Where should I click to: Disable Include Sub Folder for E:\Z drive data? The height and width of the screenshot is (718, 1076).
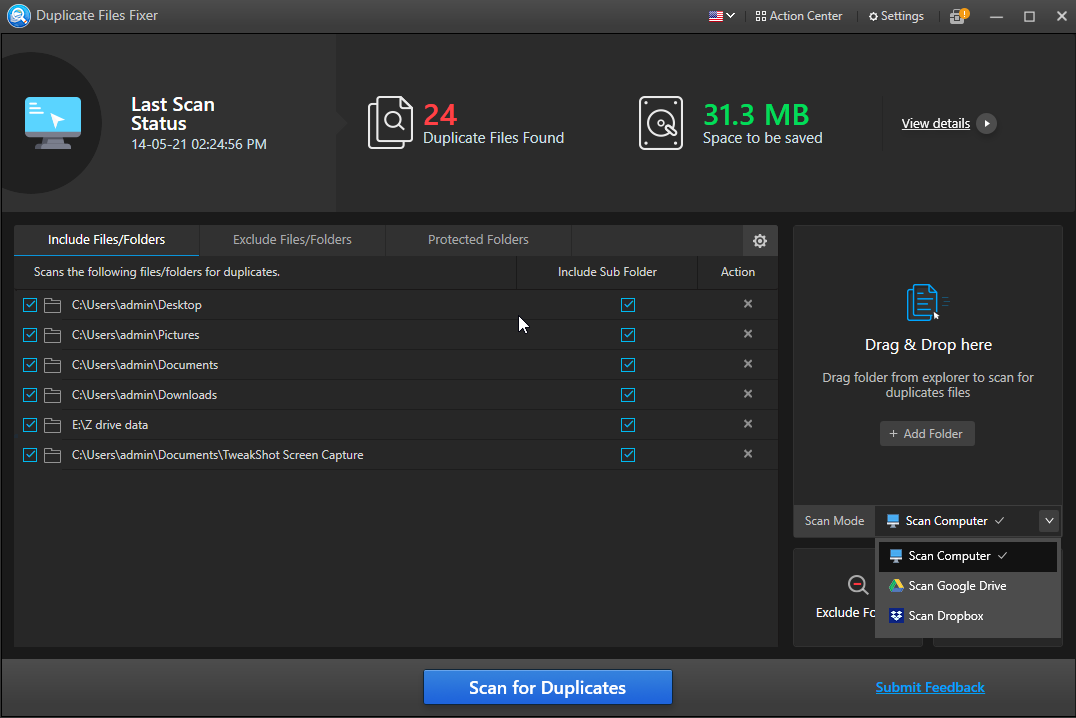tap(628, 424)
